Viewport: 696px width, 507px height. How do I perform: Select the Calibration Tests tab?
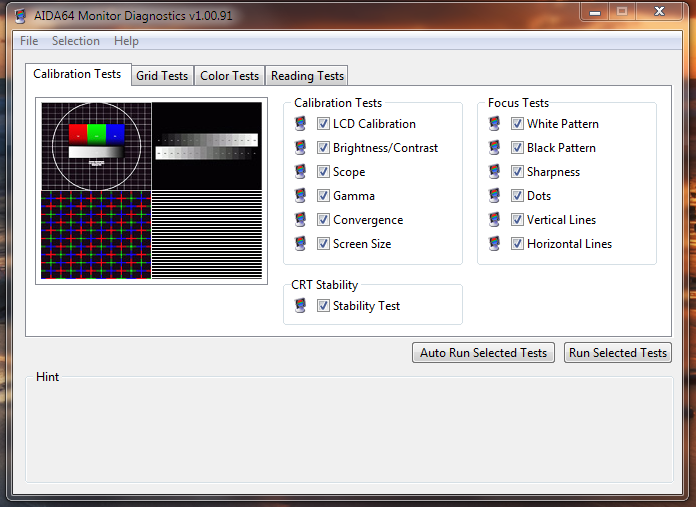tap(77, 74)
